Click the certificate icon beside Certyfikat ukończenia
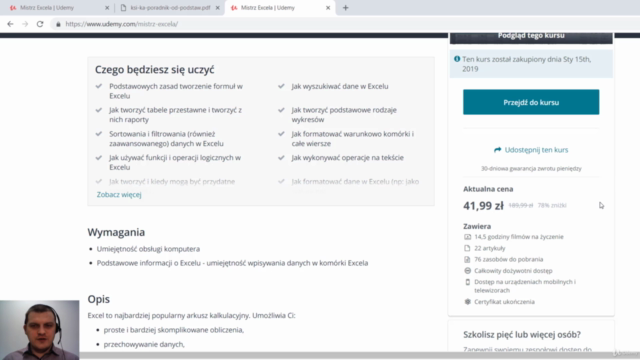 467,302
